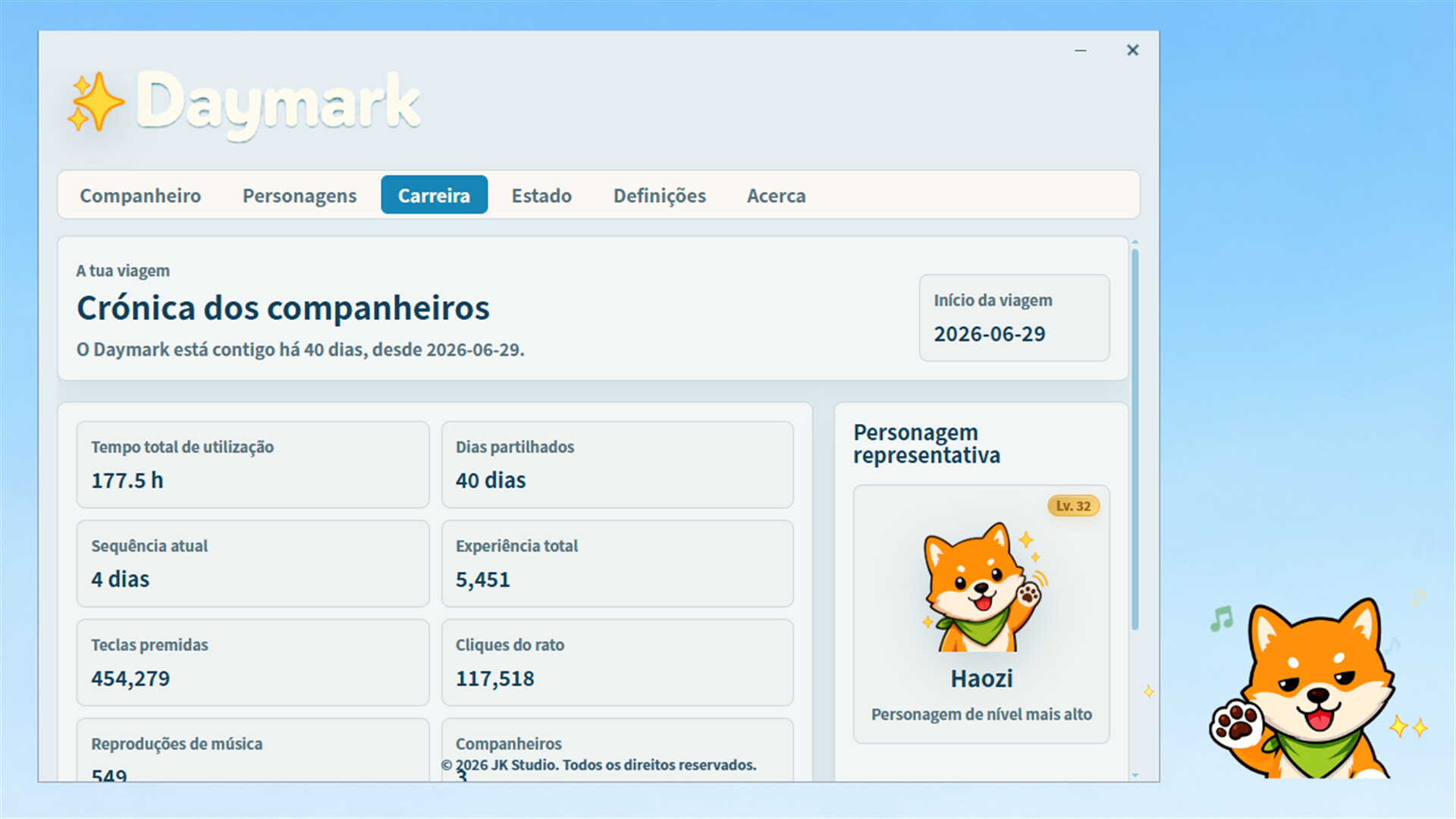Image resolution: width=1456 pixels, height=819 pixels.
Task: Click the scrollbar up arrow
Action: pos(1135,242)
